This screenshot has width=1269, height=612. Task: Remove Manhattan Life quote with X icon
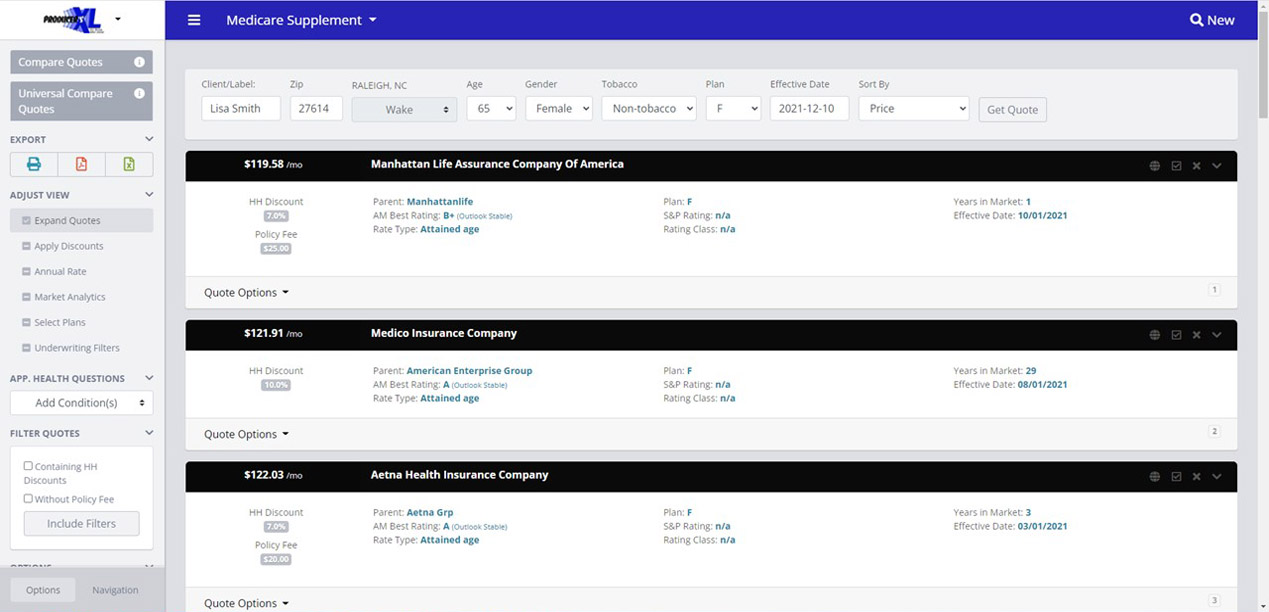pyautogui.click(x=1196, y=166)
